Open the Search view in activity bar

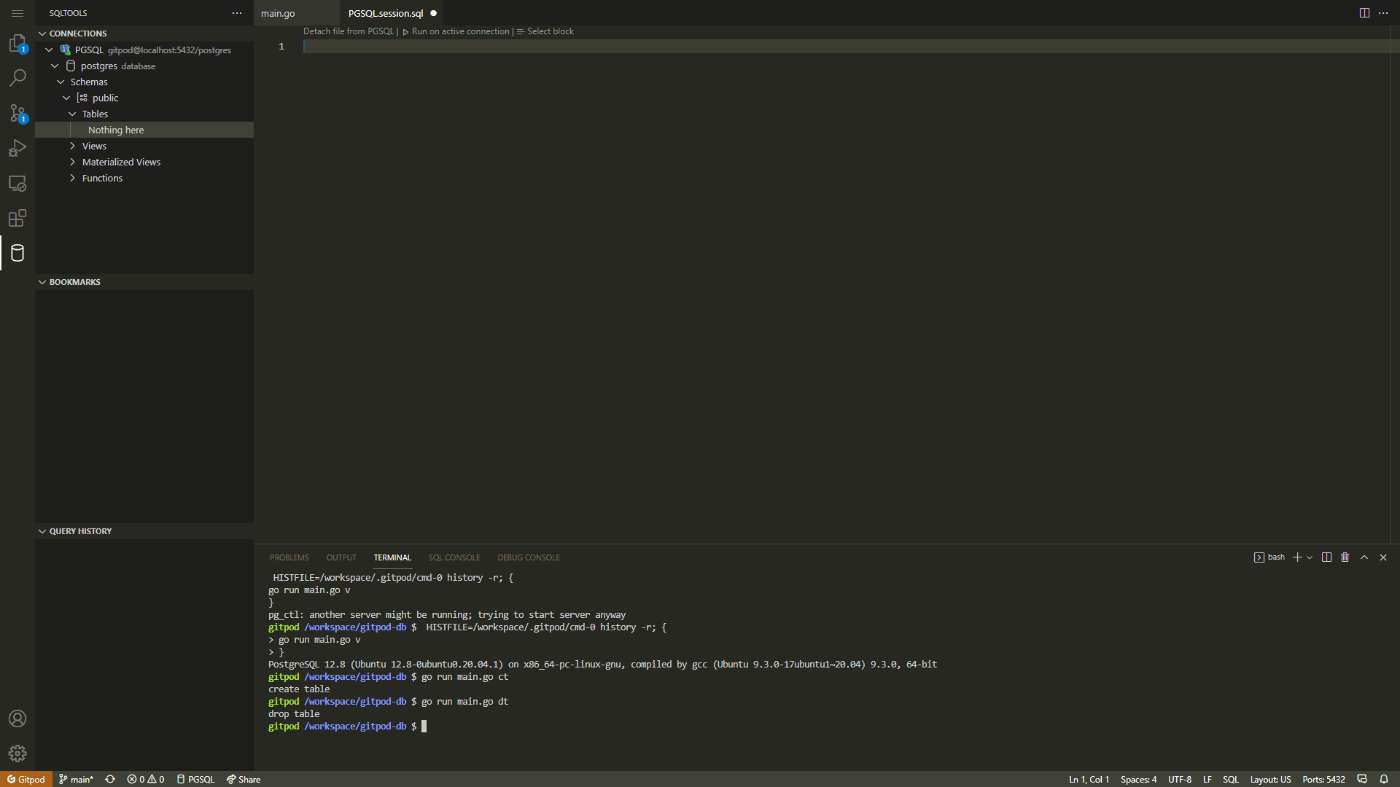[17, 78]
